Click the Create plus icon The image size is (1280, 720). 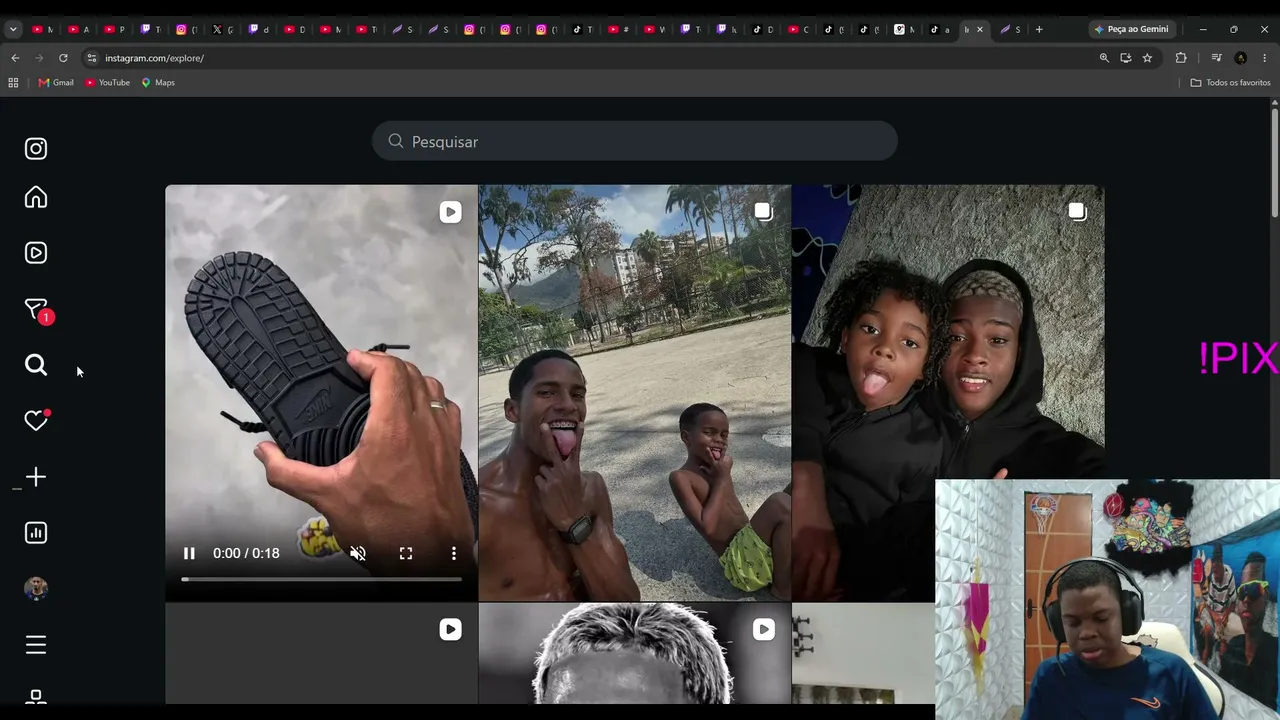[36, 477]
